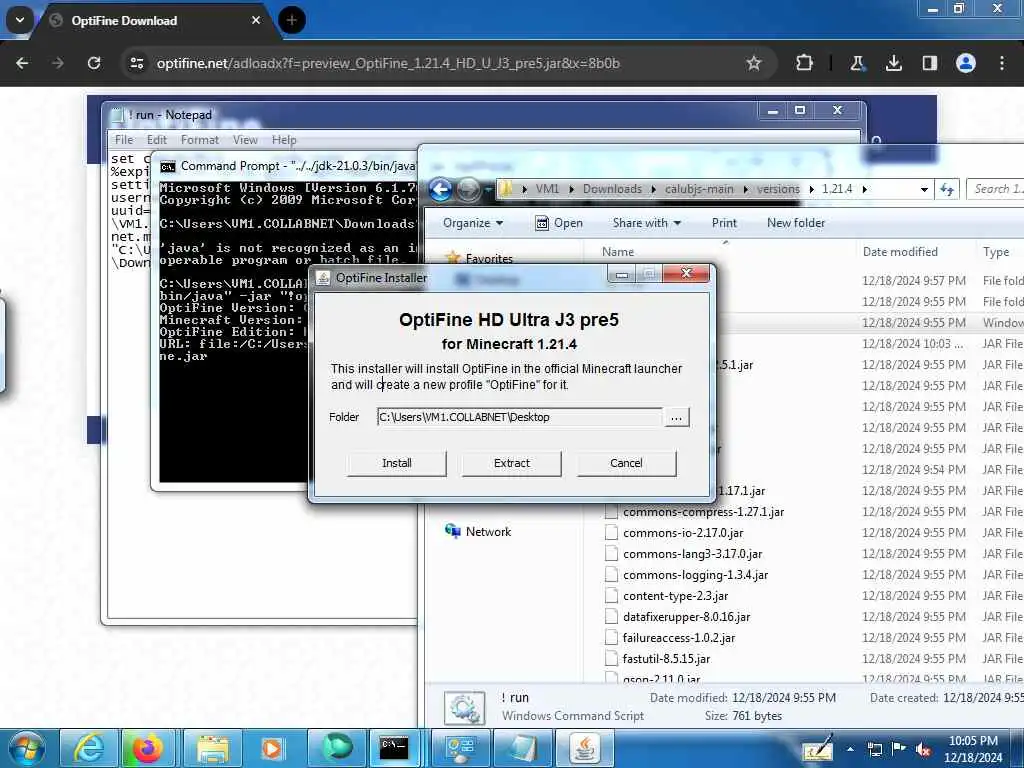Click versions in breadcrumb path
The image size is (1024, 768).
pyautogui.click(x=778, y=189)
